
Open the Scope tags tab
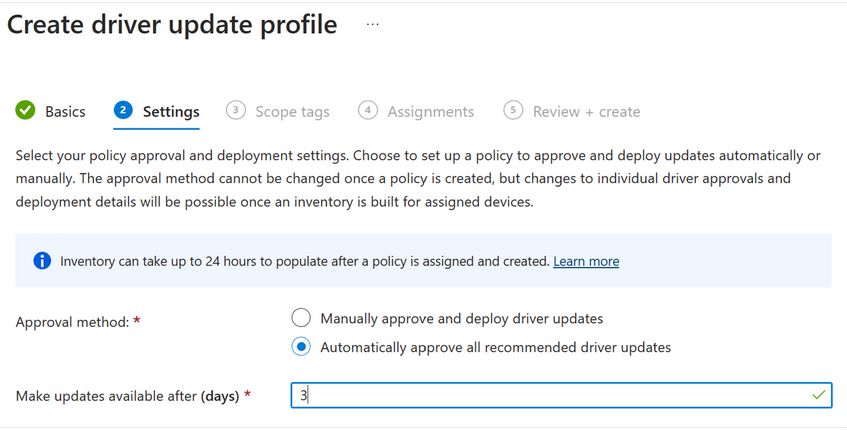(292, 112)
